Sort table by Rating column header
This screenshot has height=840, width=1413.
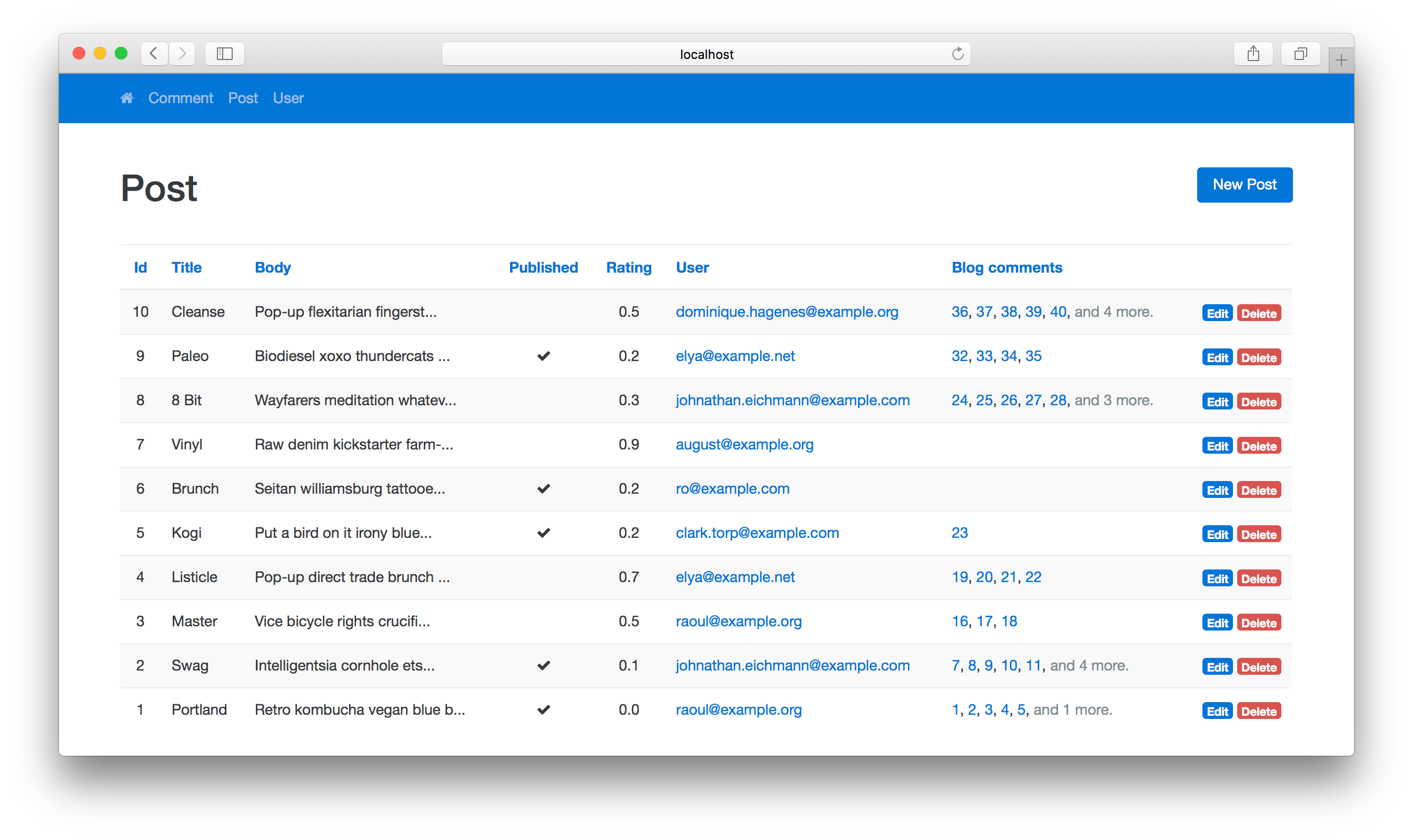629,267
